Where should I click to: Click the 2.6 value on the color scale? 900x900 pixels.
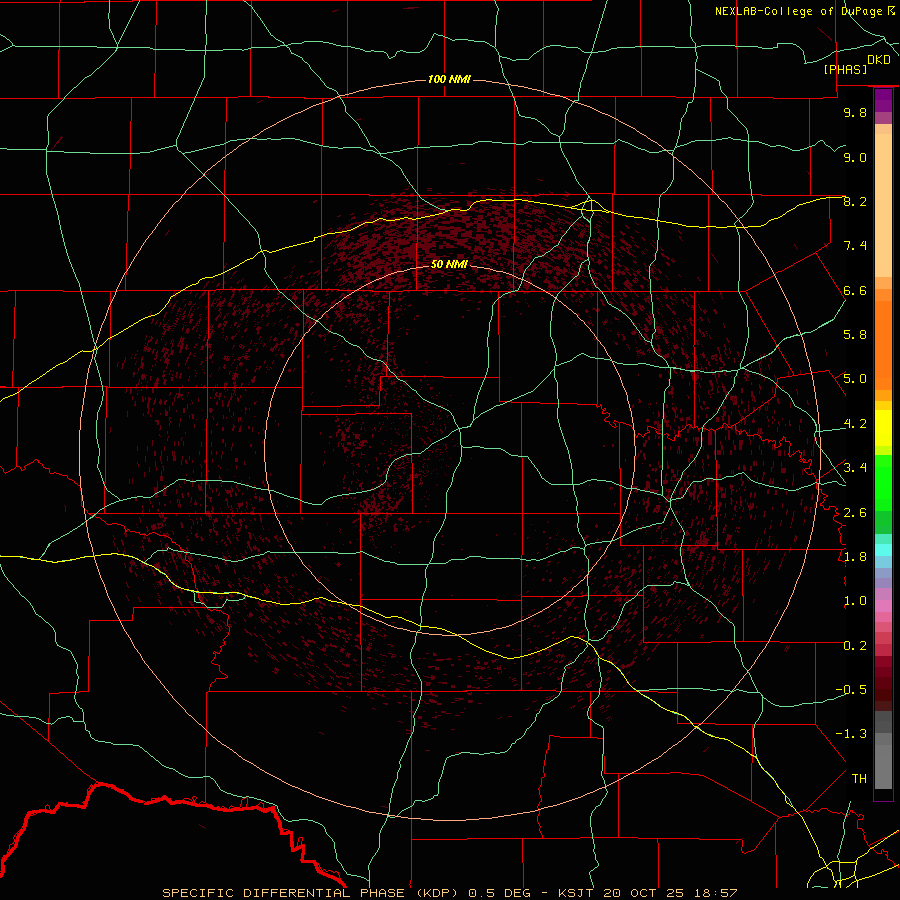855,513
